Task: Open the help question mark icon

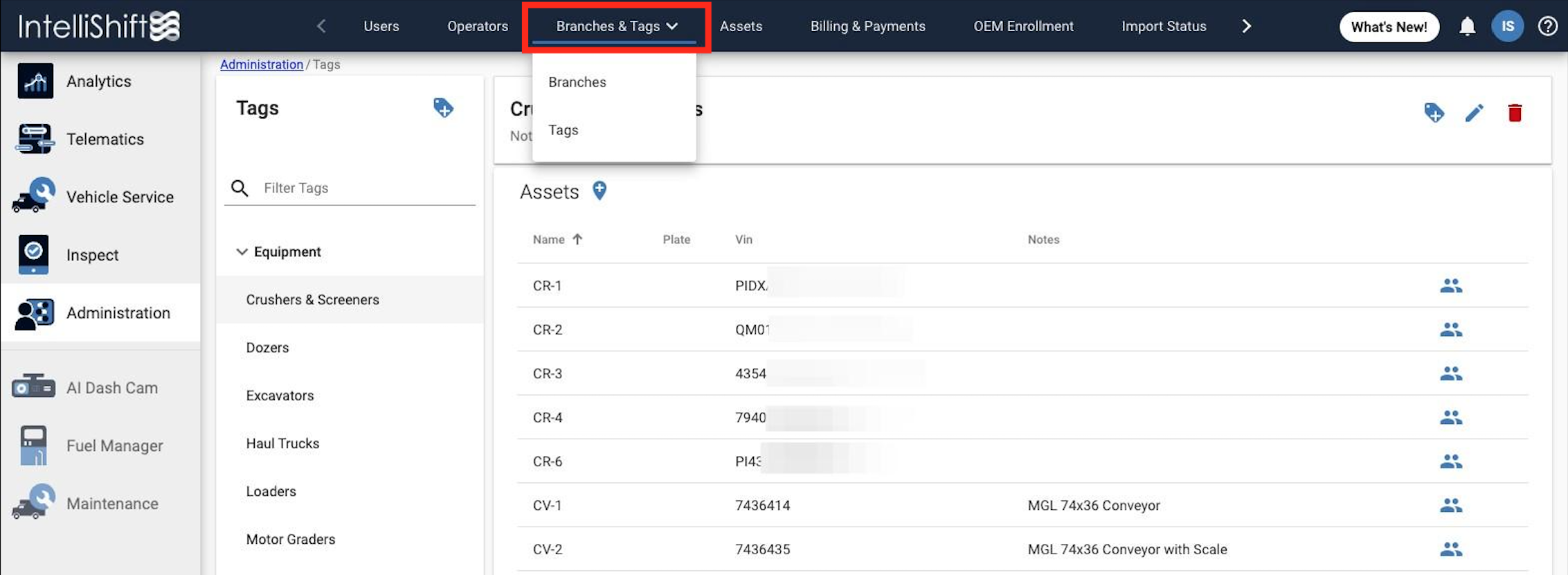Action: [x=1548, y=26]
